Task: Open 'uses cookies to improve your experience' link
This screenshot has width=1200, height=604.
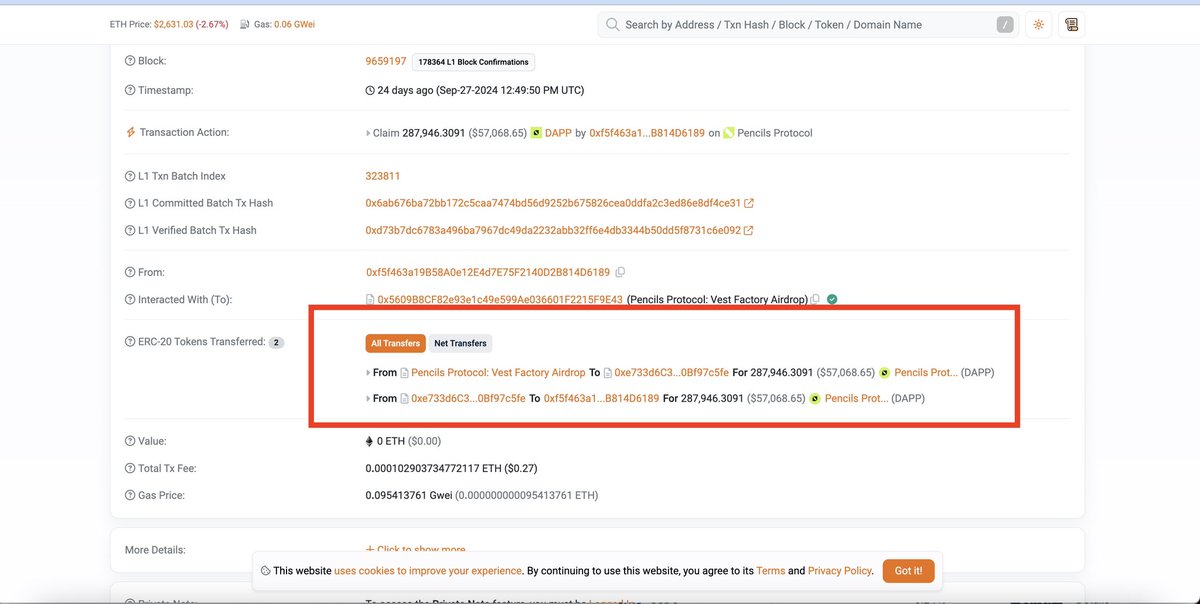Action: (x=428, y=571)
